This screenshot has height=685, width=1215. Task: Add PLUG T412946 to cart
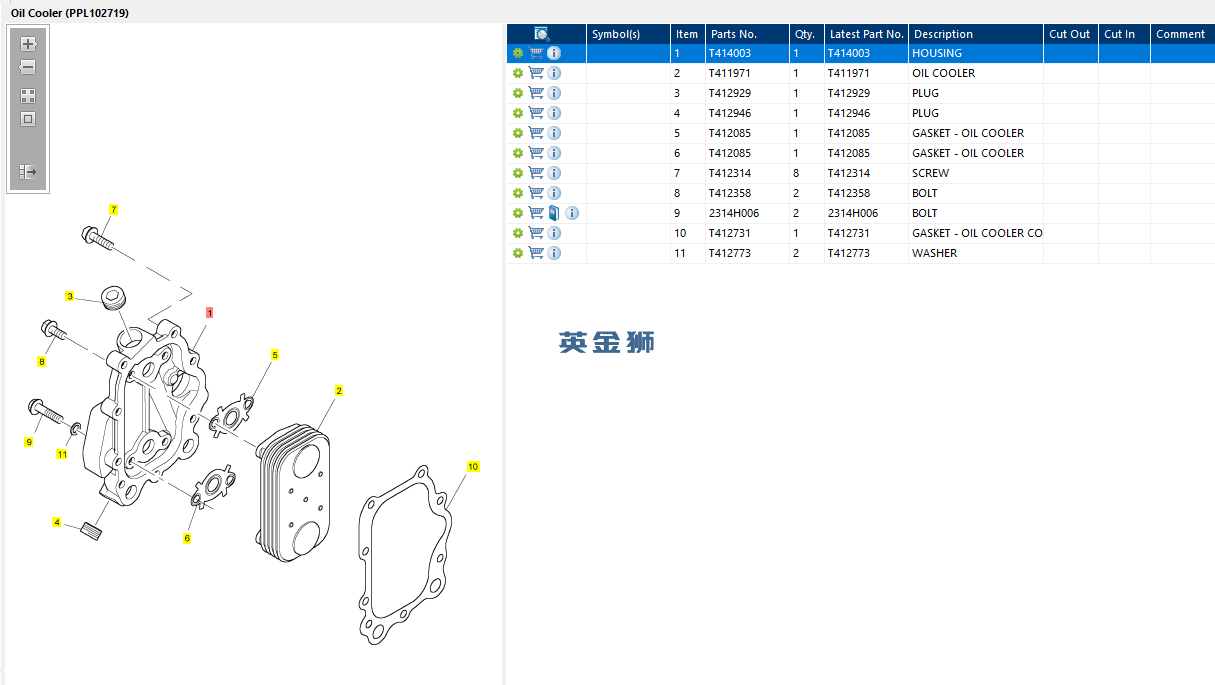coord(536,113)
